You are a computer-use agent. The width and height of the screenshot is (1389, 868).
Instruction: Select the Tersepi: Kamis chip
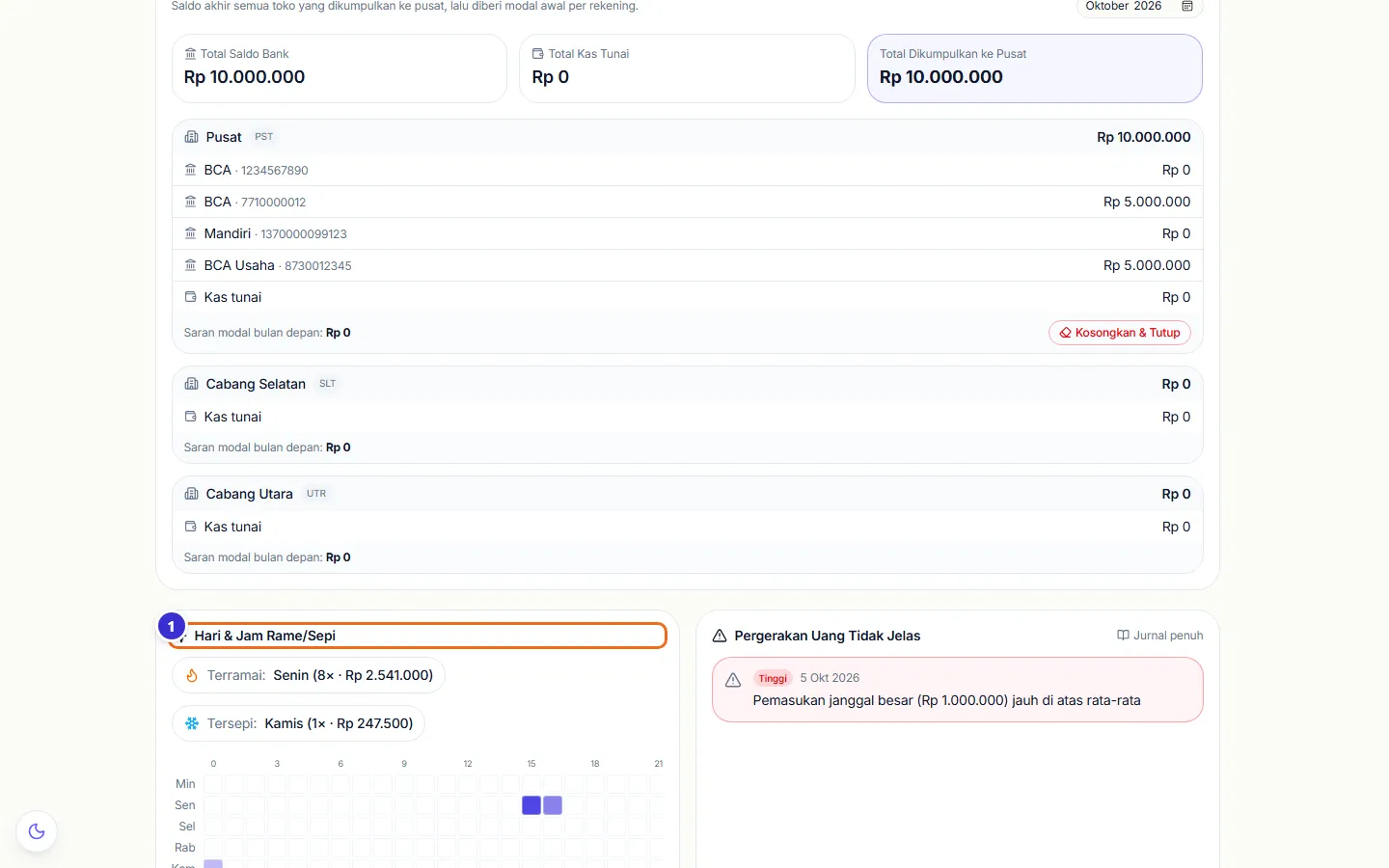click(298, 723)
